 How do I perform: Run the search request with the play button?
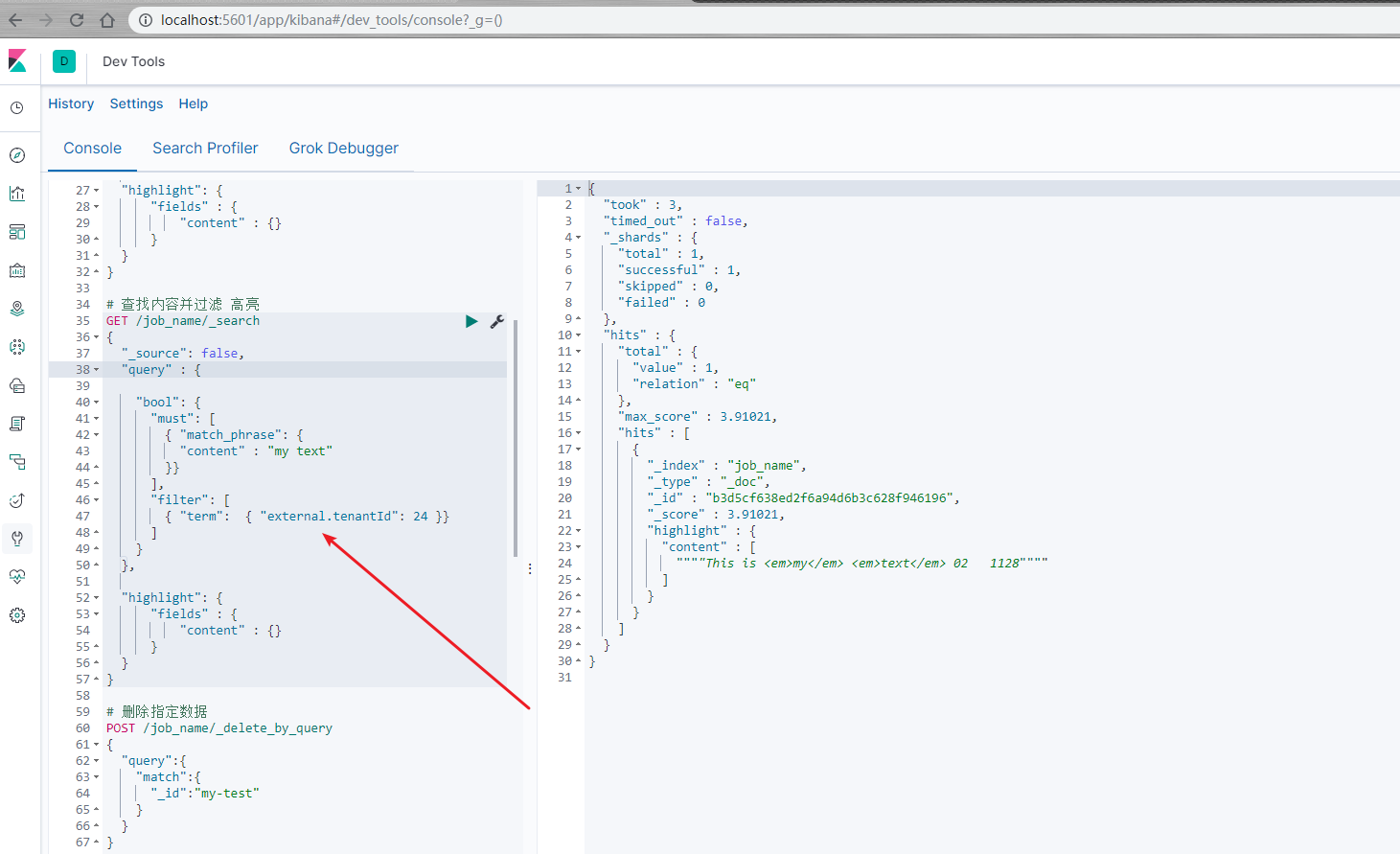[470, 321]
